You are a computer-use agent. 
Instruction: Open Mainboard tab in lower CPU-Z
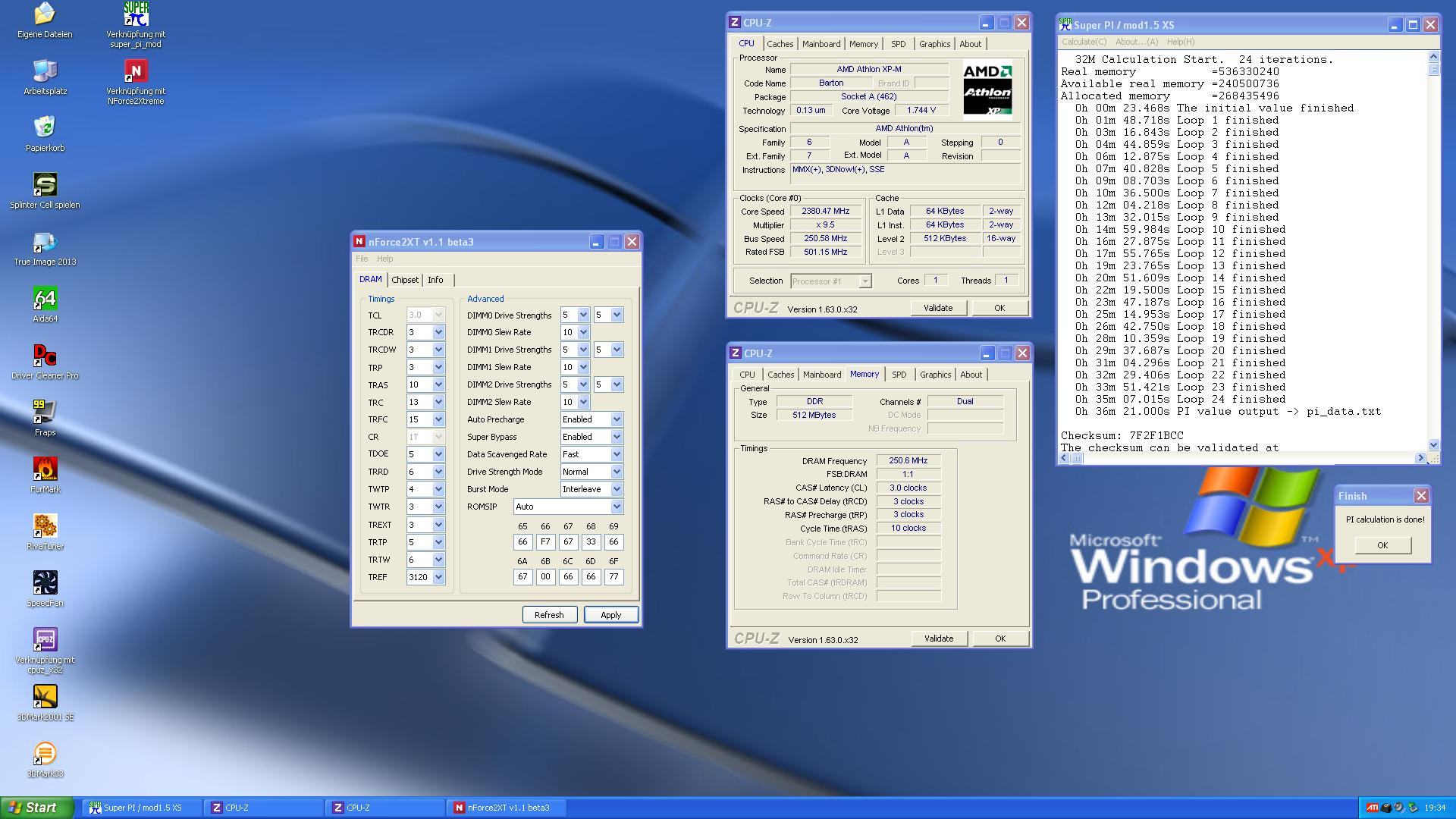click(822, 375)
